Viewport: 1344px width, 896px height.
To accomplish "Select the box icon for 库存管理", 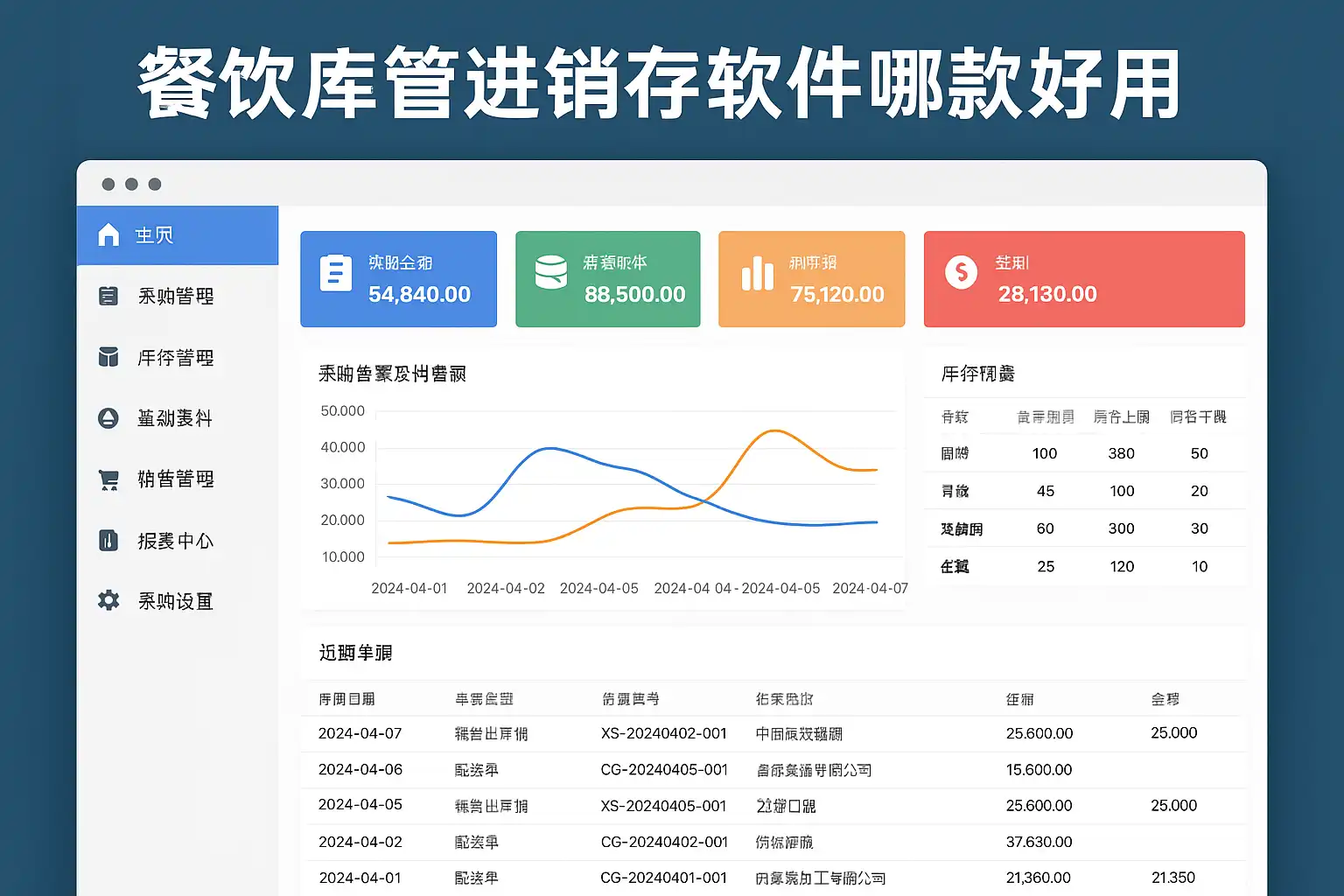I will tap(108, 357).
